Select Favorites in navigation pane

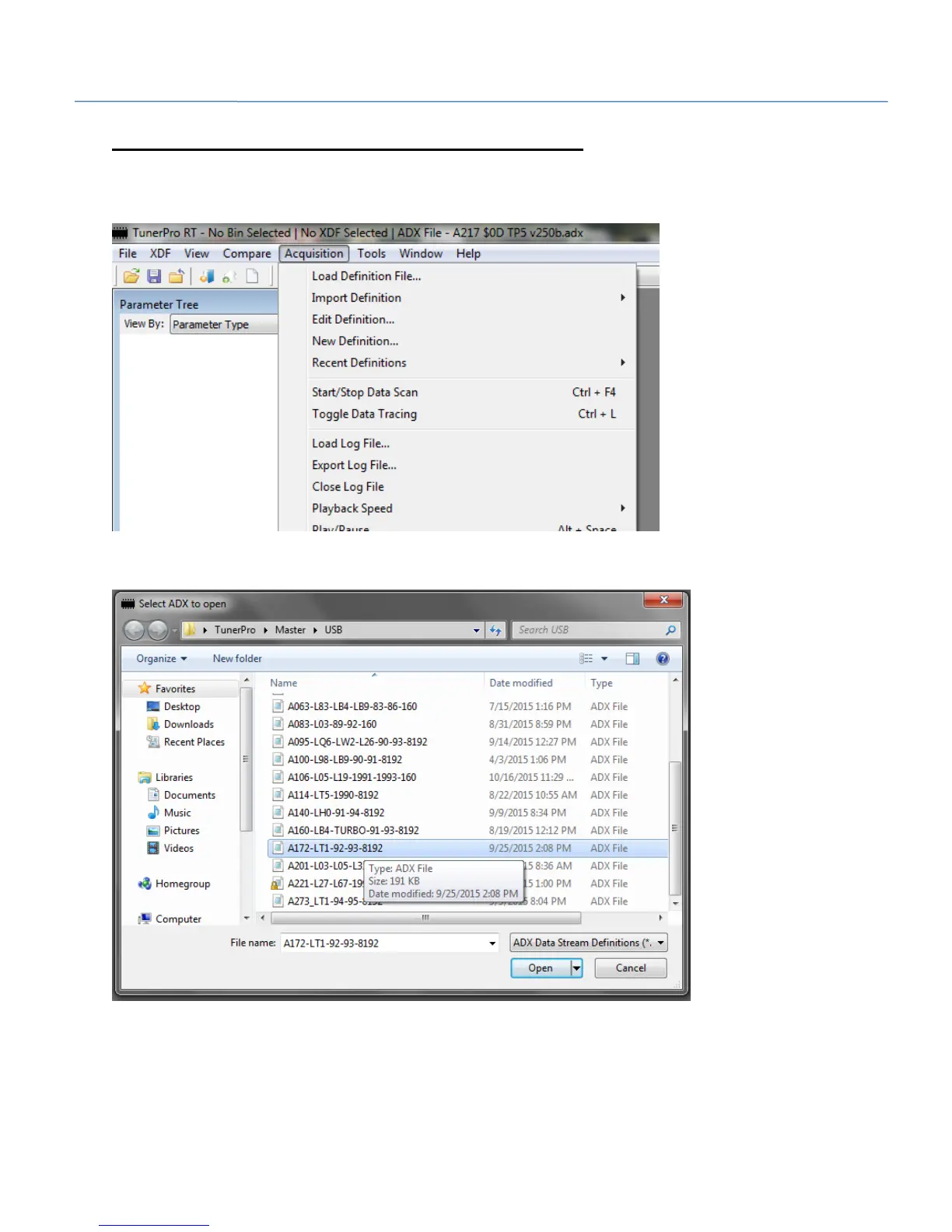pos(175,689)
